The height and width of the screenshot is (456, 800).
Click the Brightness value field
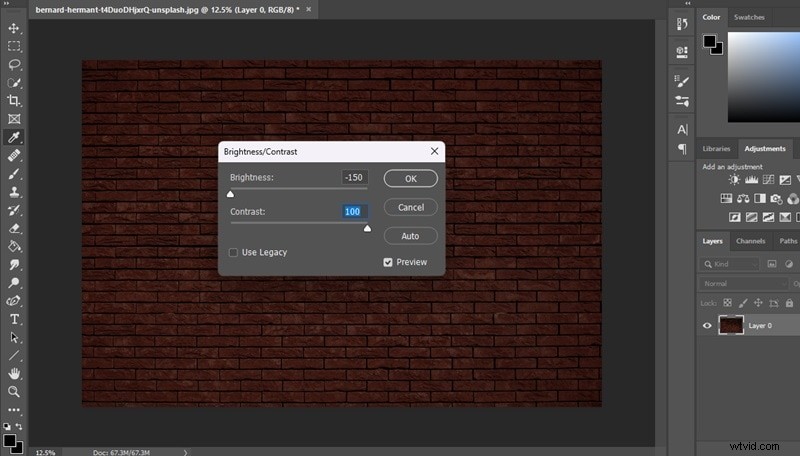click(354, 178)
